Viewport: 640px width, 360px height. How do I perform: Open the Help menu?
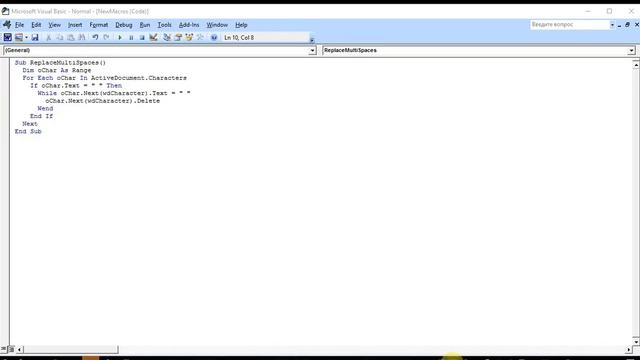click(x=241, y=25)
